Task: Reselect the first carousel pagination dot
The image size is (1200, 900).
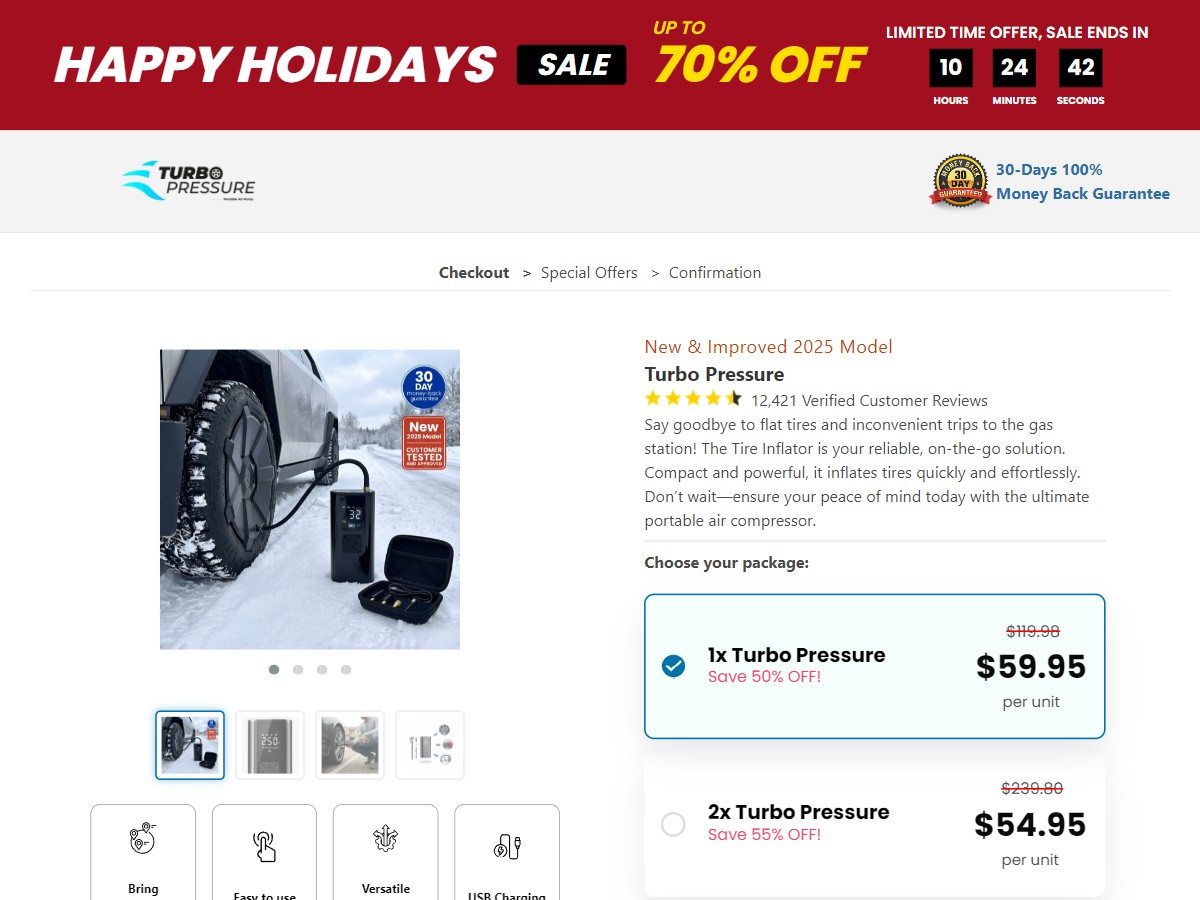Action: (x=273, y=669)
